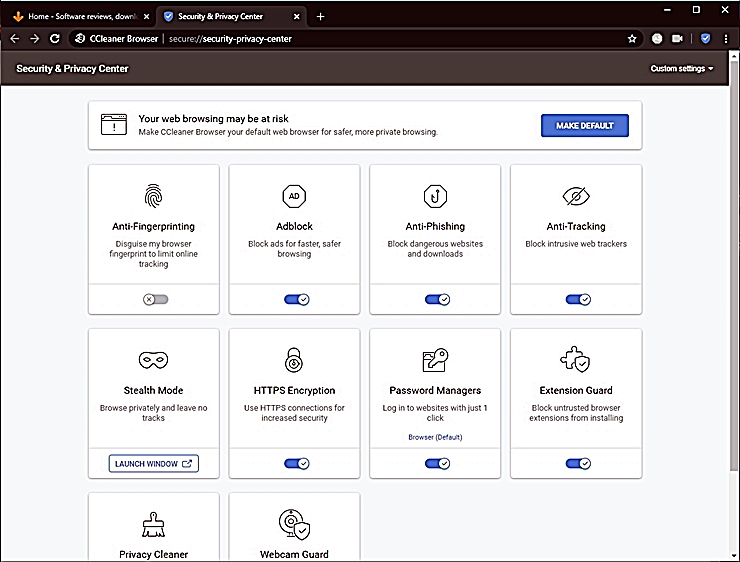Image resolution: width=740 pixels, height=562 pixels.
Task: Click the CCleaner Browser icon in address bar
Action: coord(80,39)
